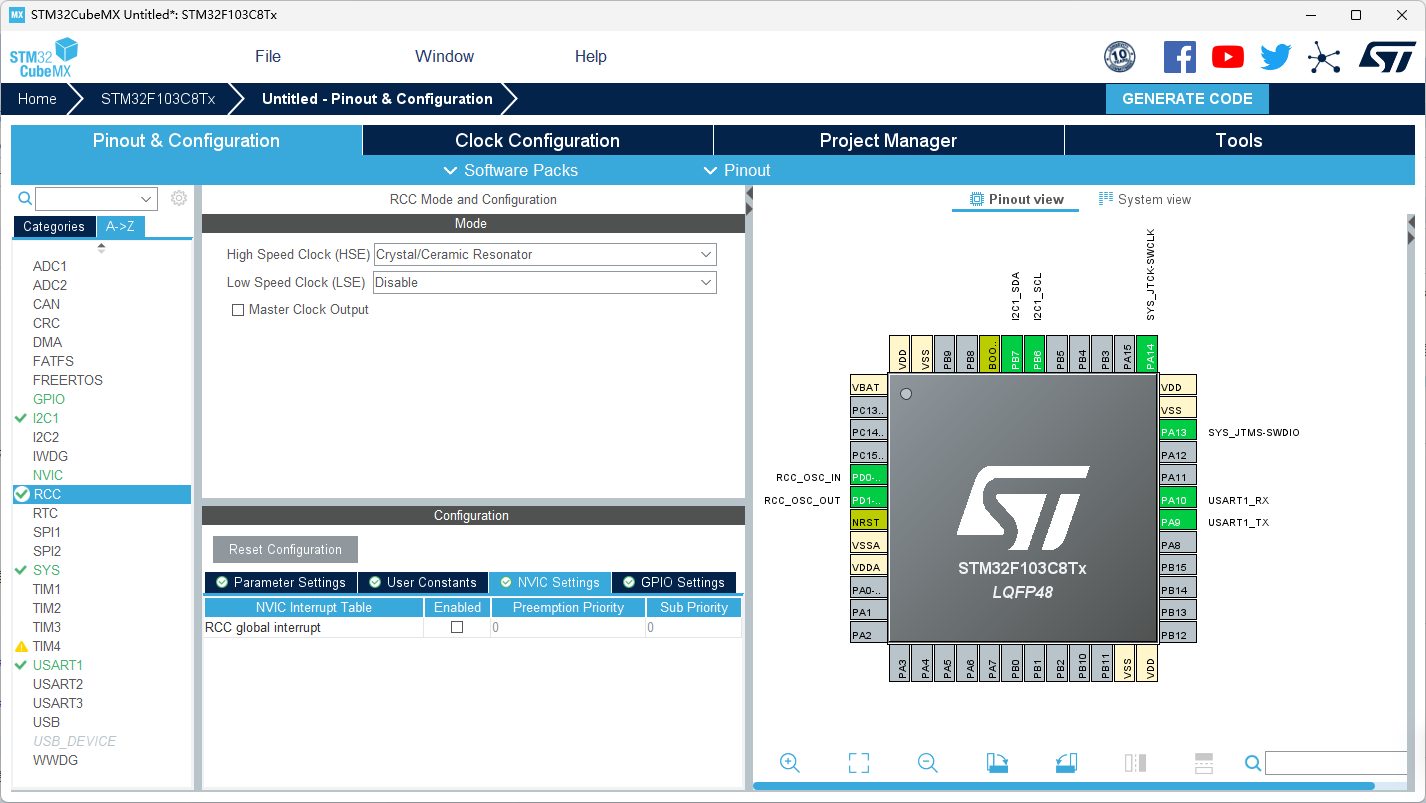Go to STM32F103C8Tx breadcrumb
This screenshot has height=803, width=1426.
click(x=158, y=99)
